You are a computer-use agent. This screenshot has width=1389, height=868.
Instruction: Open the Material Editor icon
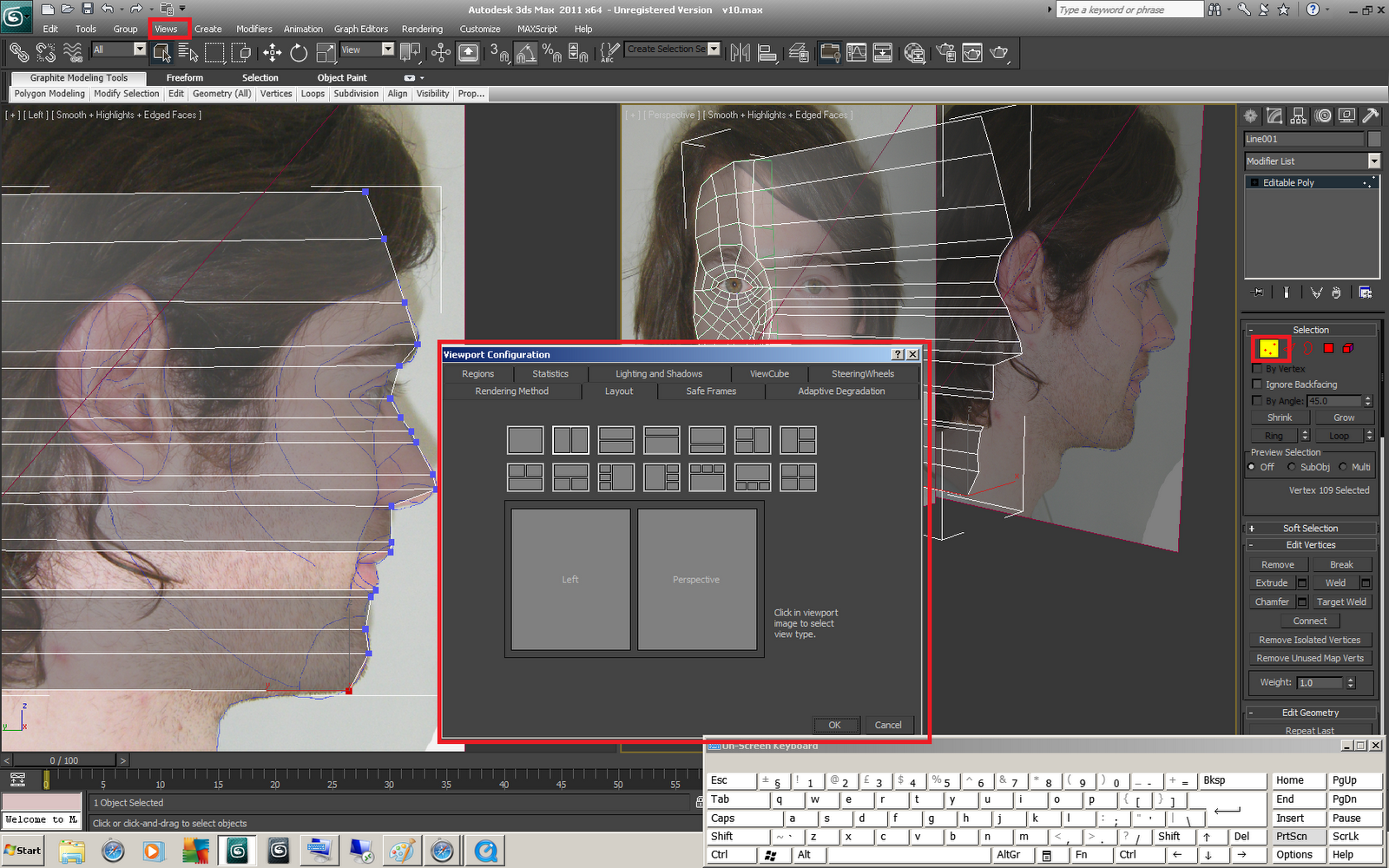(x=914, y=53)
